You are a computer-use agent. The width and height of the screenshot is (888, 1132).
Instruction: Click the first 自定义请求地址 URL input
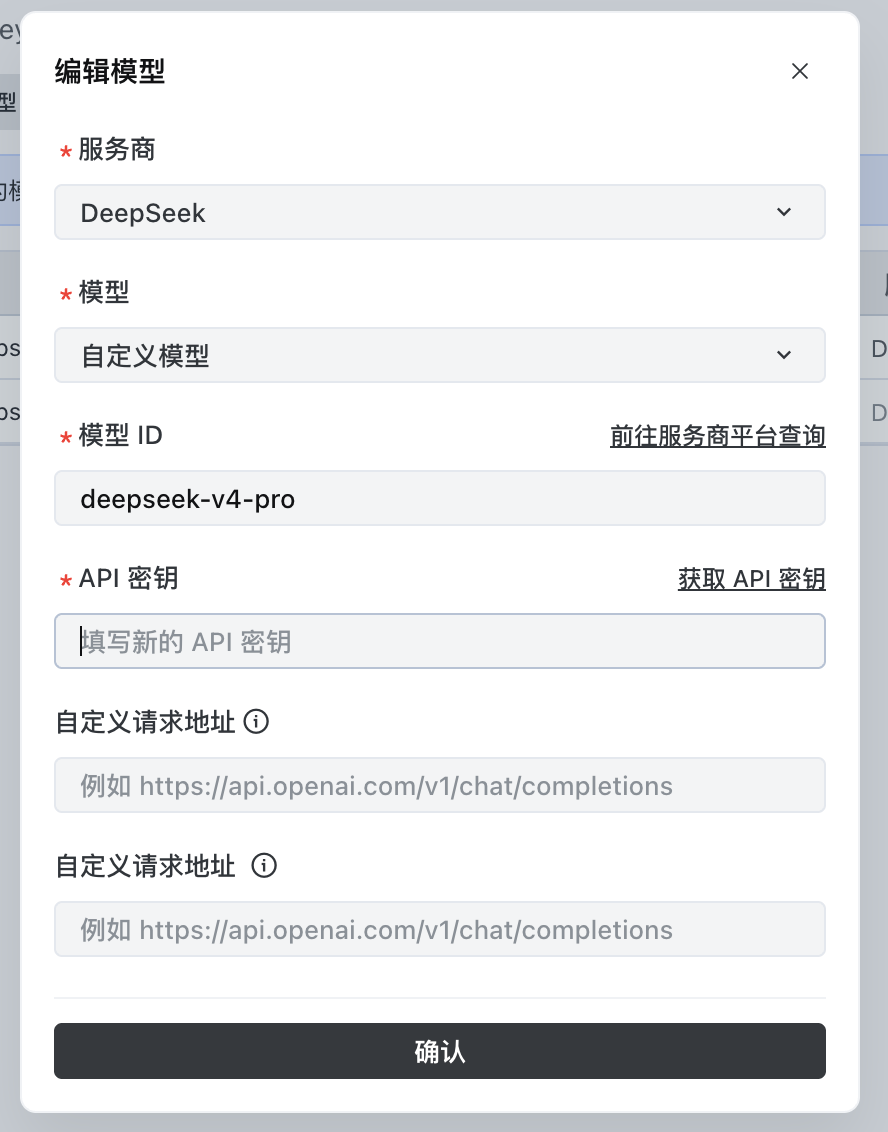pyautogui.click(x=440, y=785)
